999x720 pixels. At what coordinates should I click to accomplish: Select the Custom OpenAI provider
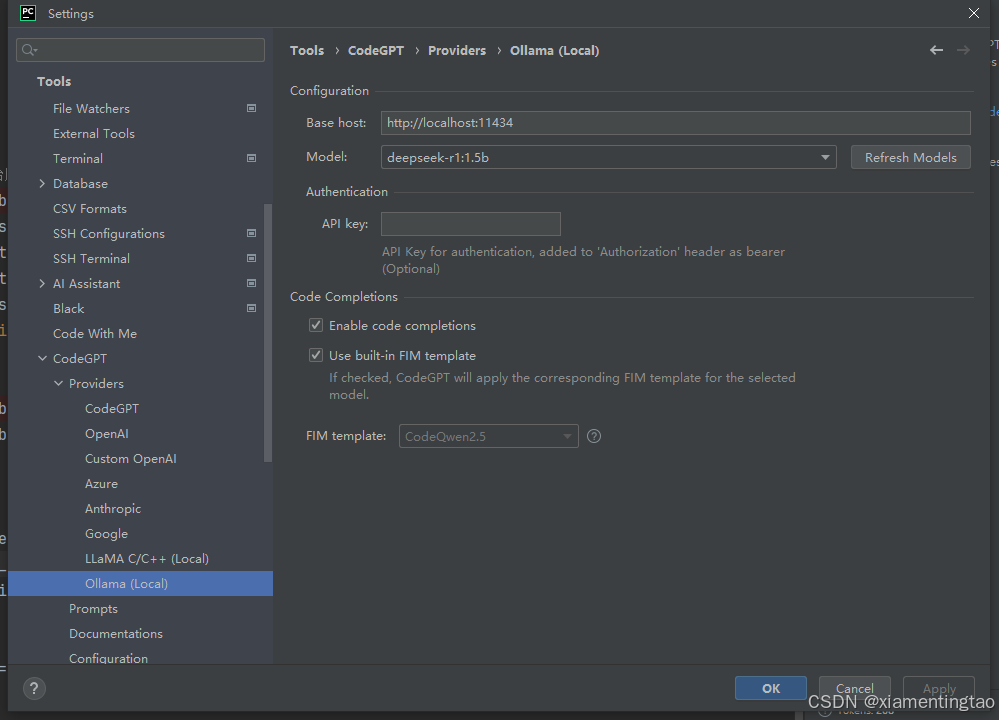[131, 458]
